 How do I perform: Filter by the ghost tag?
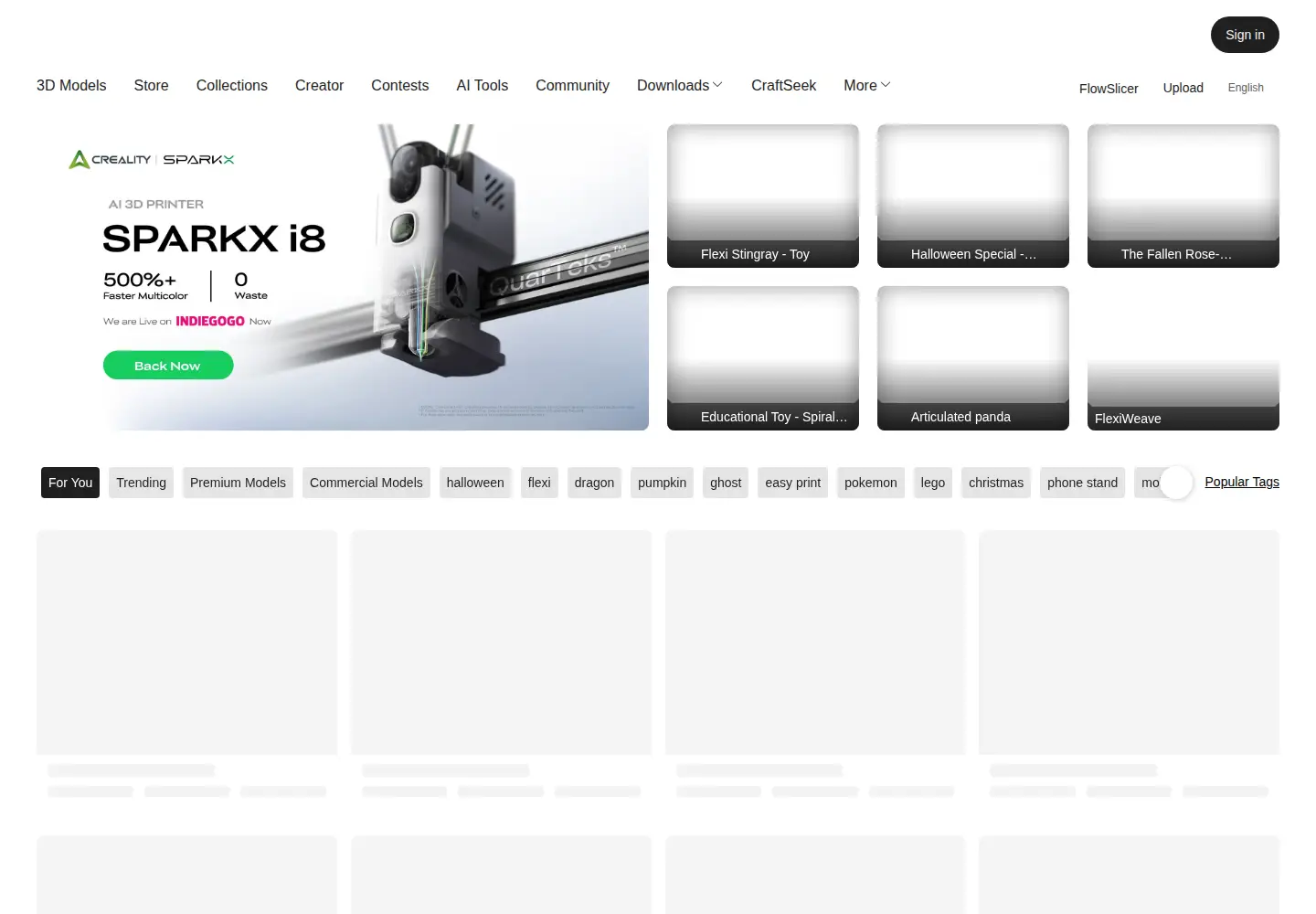[x=726, y=483]
